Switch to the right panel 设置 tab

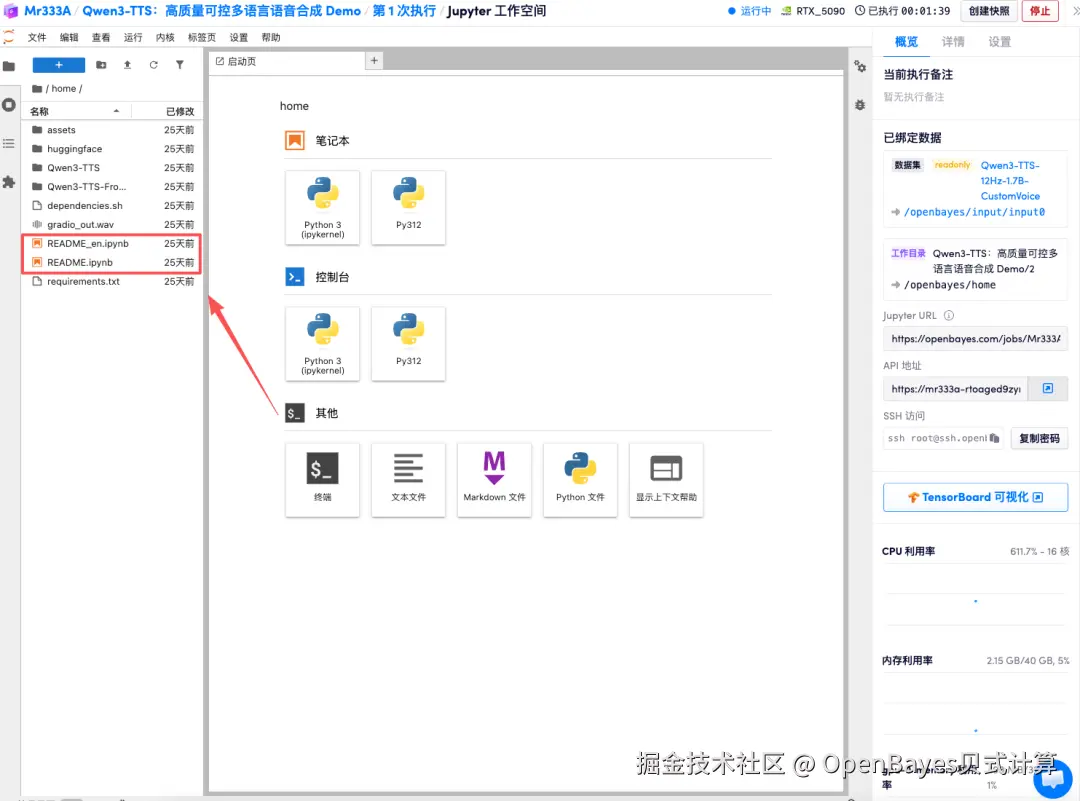(x=999, y=42)
